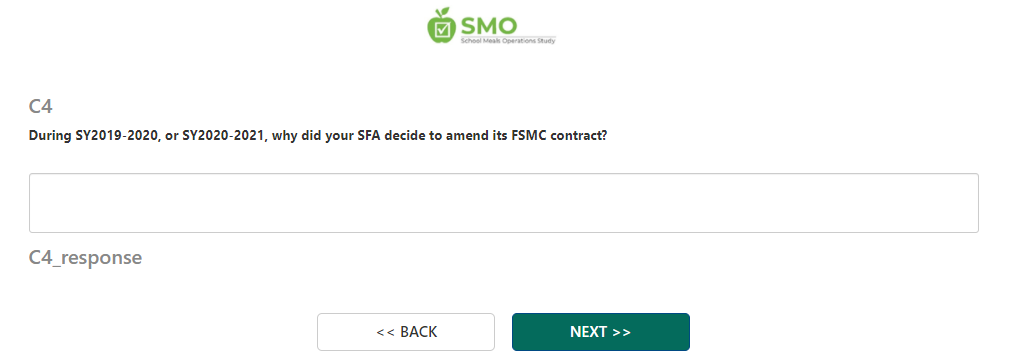Click the right end of the answer field
The image size is (1014, 362).
[970, 203]
